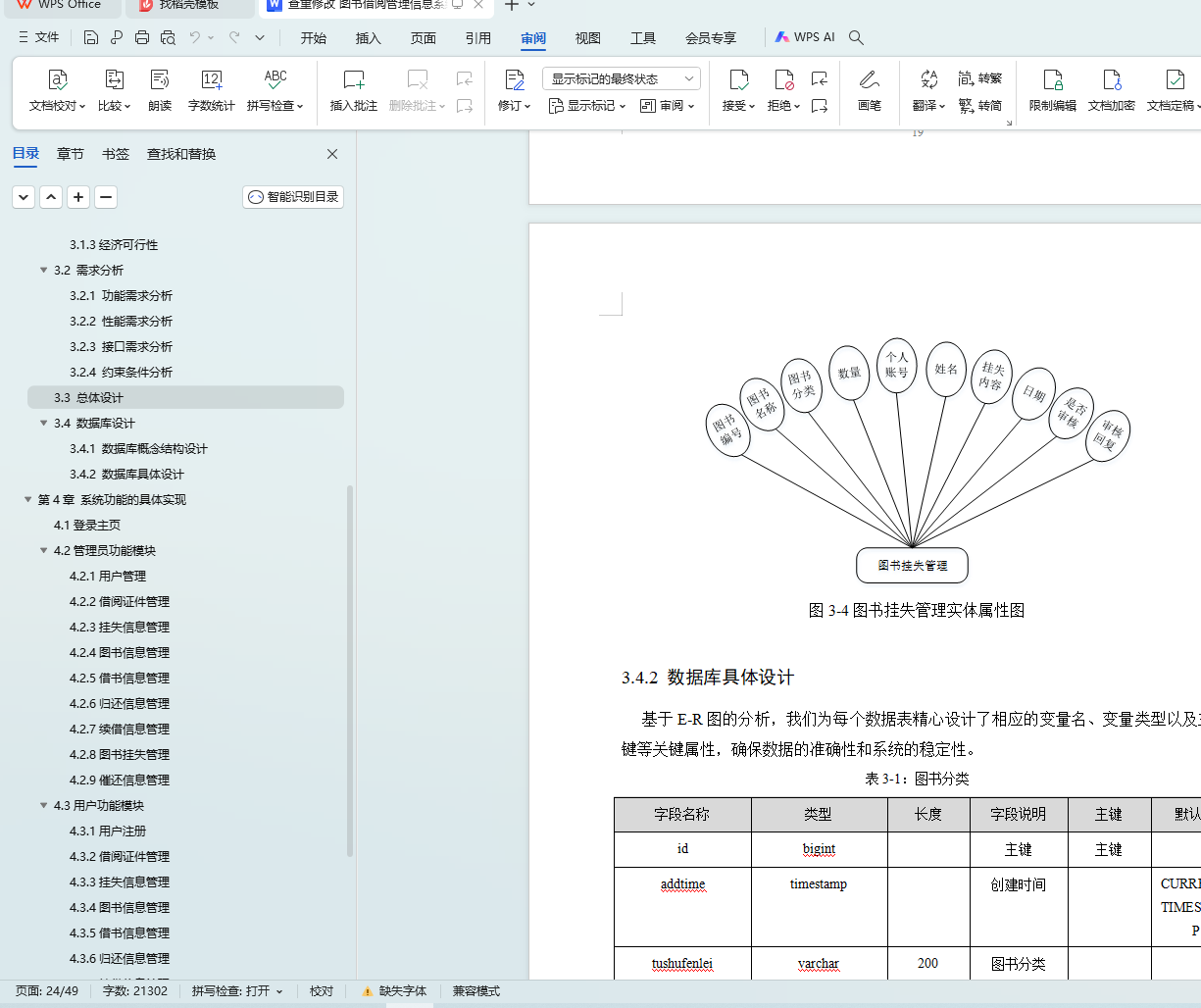
Task: Switch to the 引用 ribbon tab
Action: pyautogui.click(x=478, y=37)
